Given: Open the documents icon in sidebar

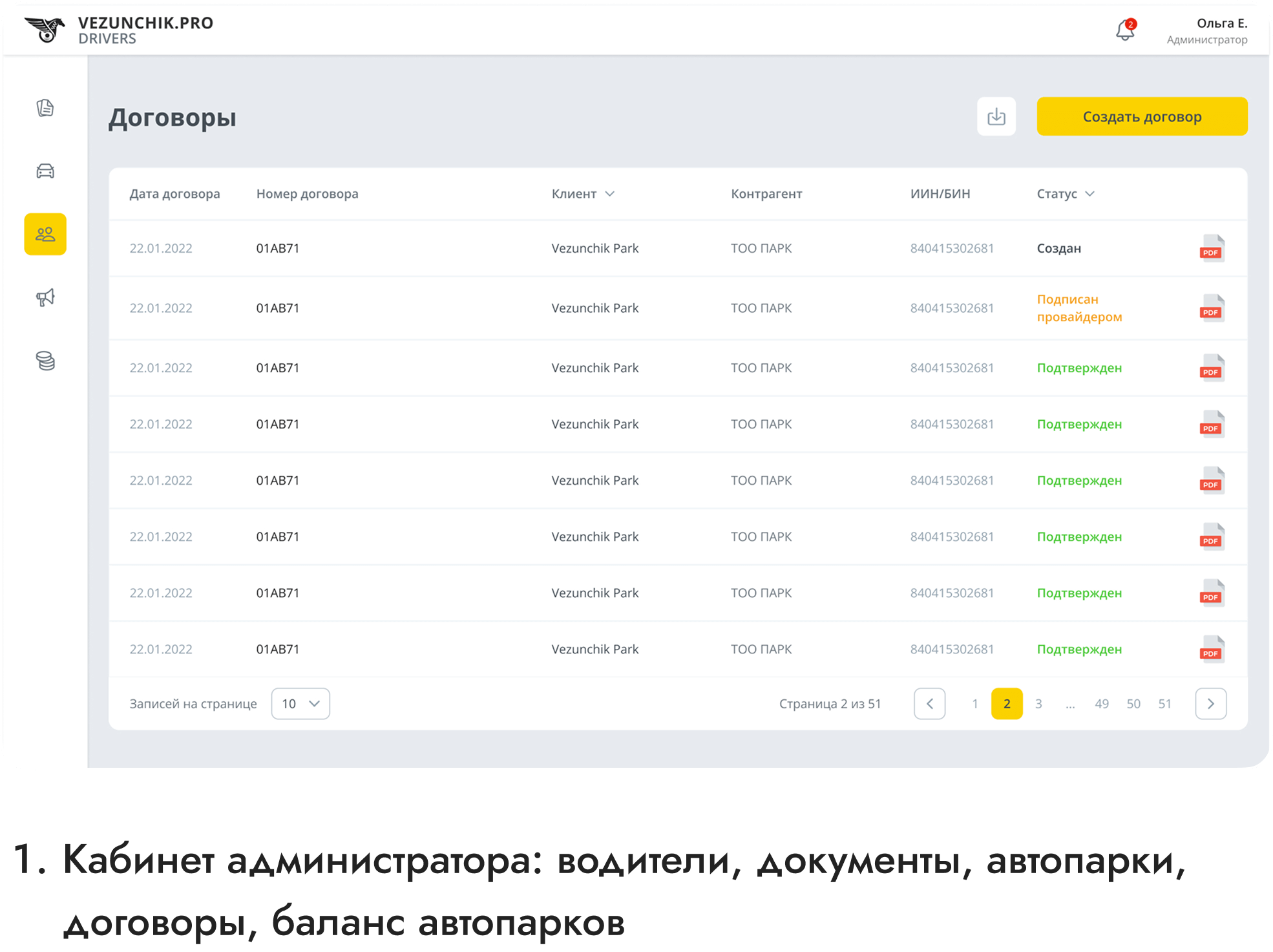Looking at the screenshot, I should (45, 108).
